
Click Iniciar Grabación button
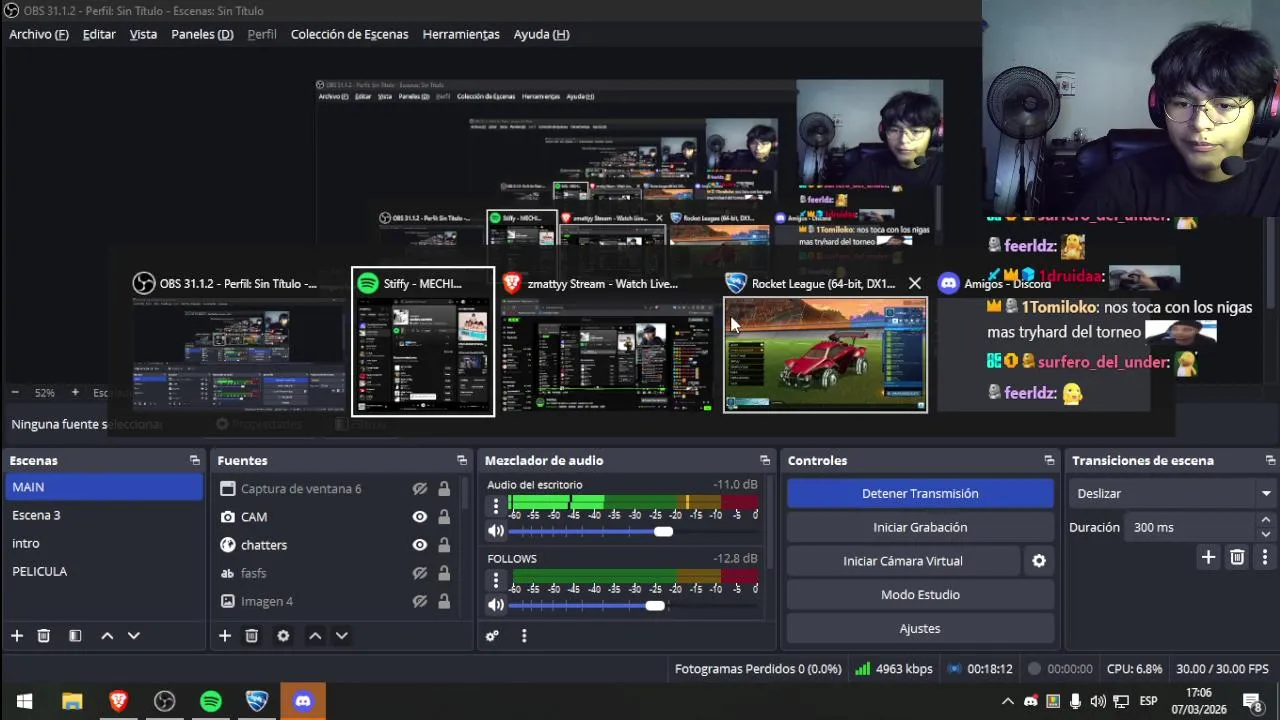(x=920, y=527)
